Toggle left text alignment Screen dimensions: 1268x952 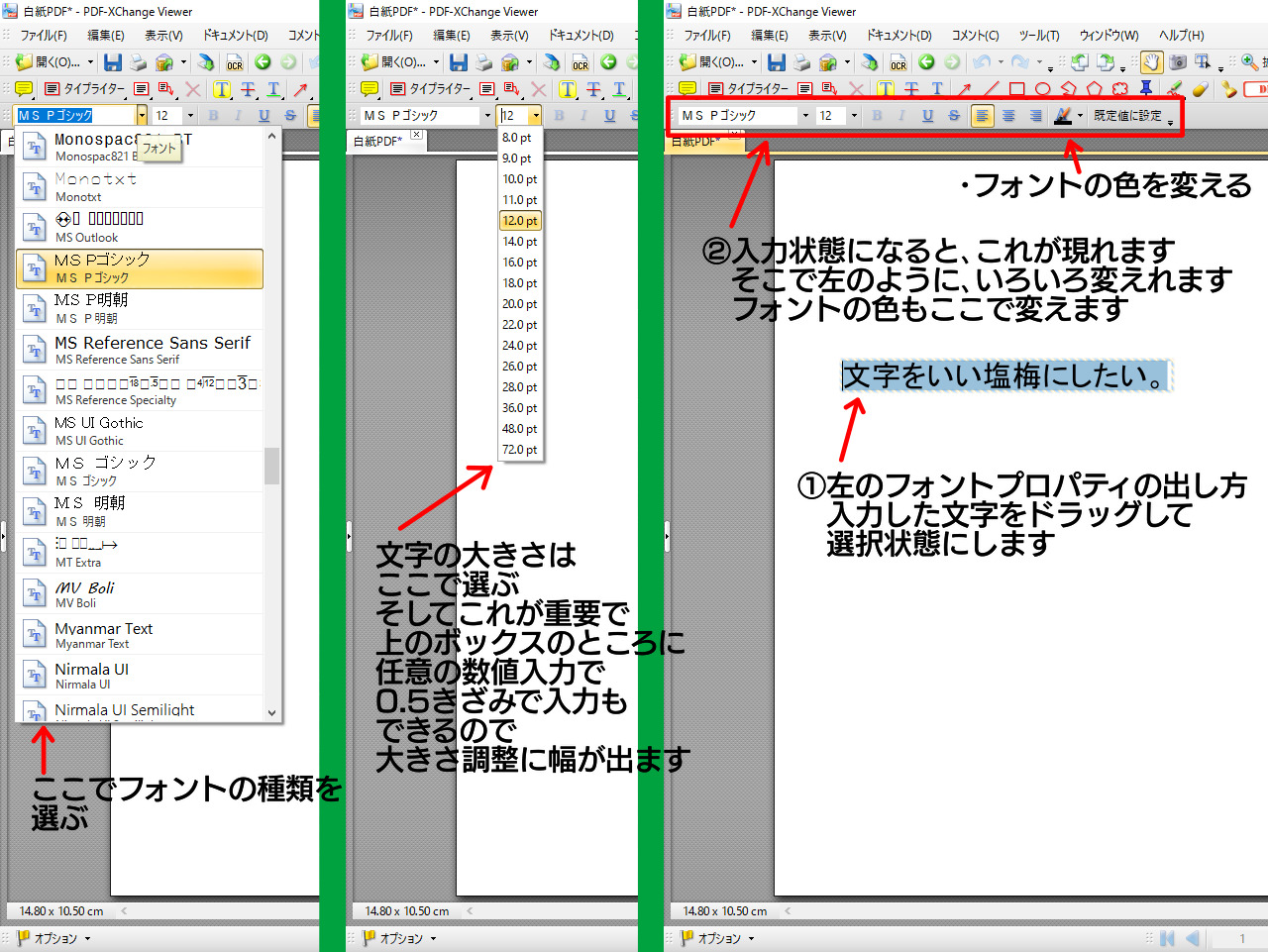(x=982, y=116)
